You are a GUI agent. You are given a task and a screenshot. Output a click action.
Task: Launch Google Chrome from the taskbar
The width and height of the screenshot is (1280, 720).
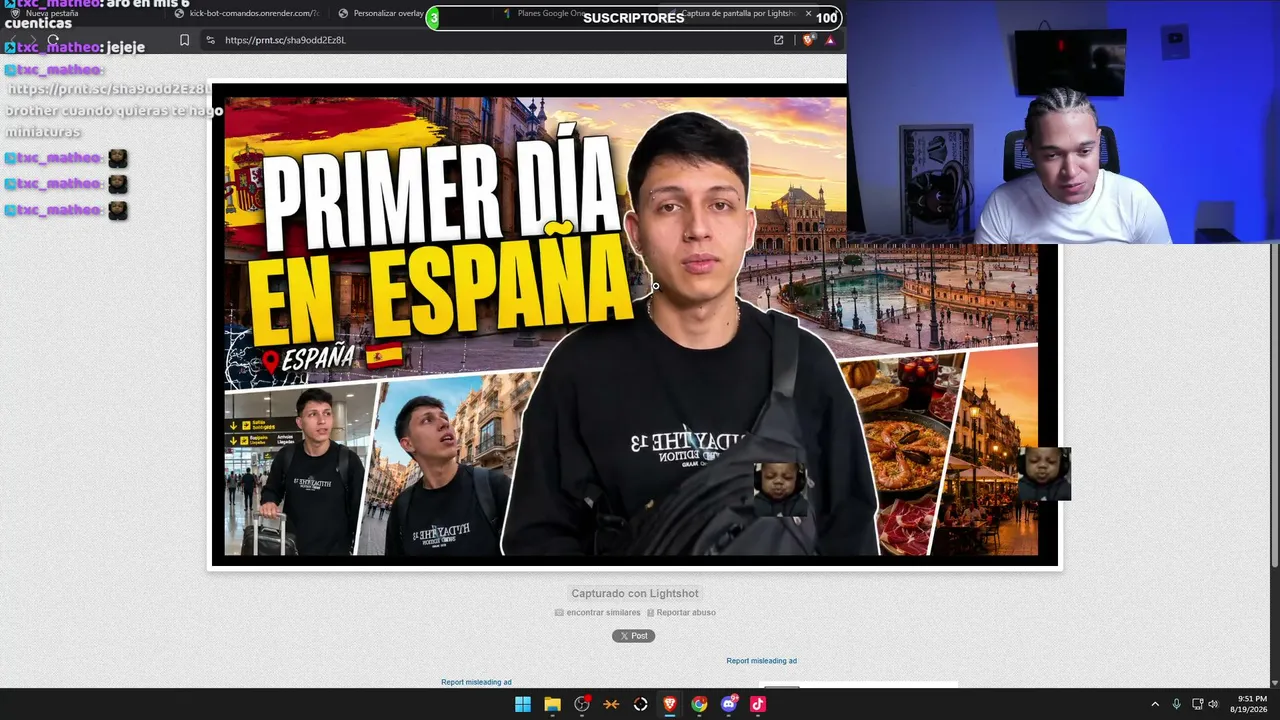tap(699, 704)
